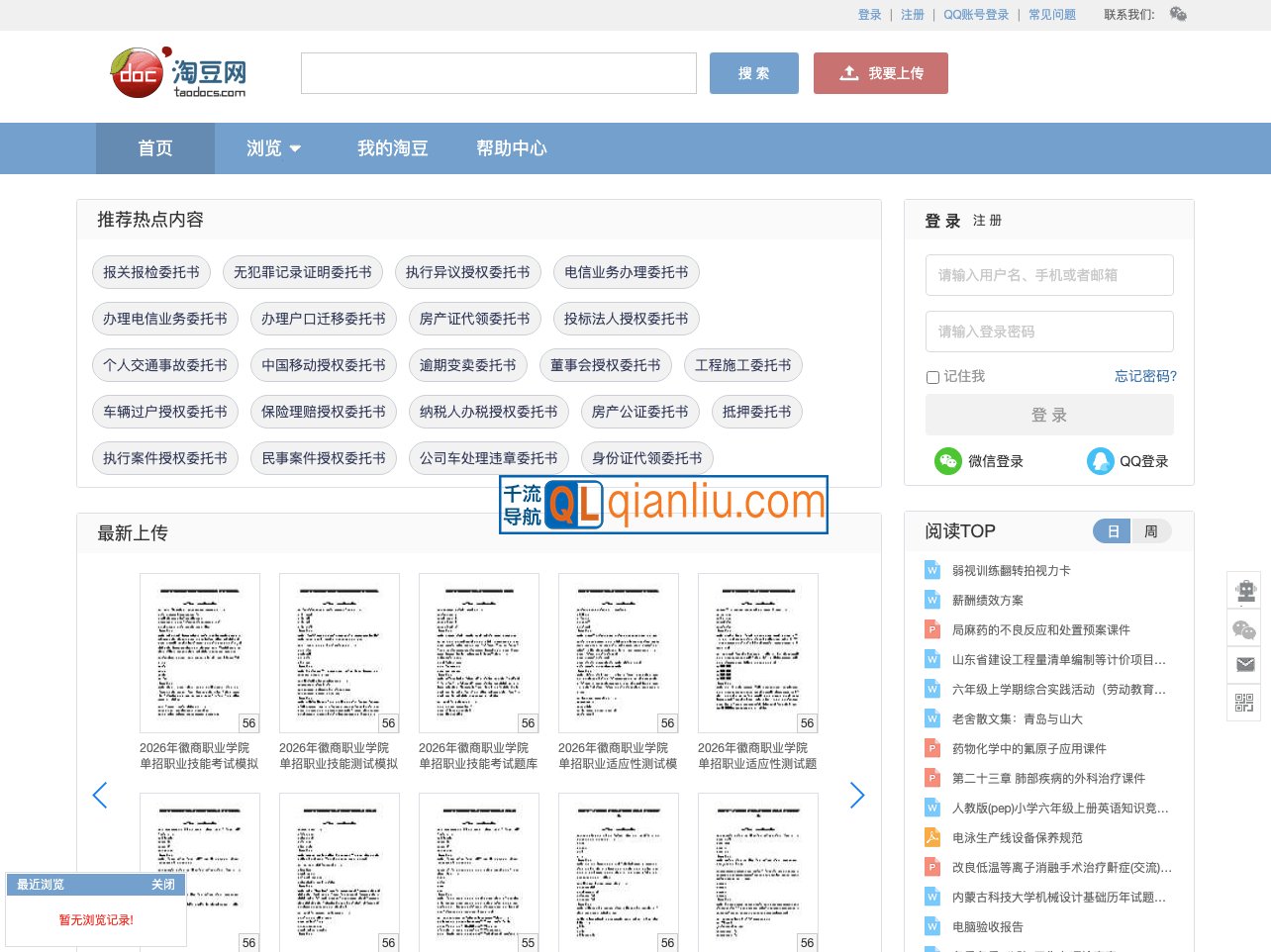Switch reading TOP to 日 view
The width and height of the screenshot is (1271, 952).
click(1113, 531)
